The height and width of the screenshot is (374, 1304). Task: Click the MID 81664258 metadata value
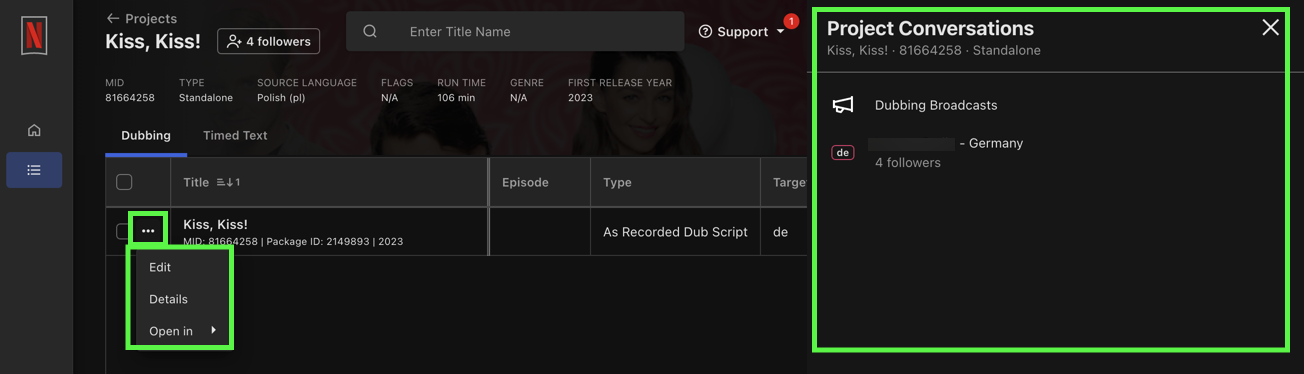click(x=130, y=98)
